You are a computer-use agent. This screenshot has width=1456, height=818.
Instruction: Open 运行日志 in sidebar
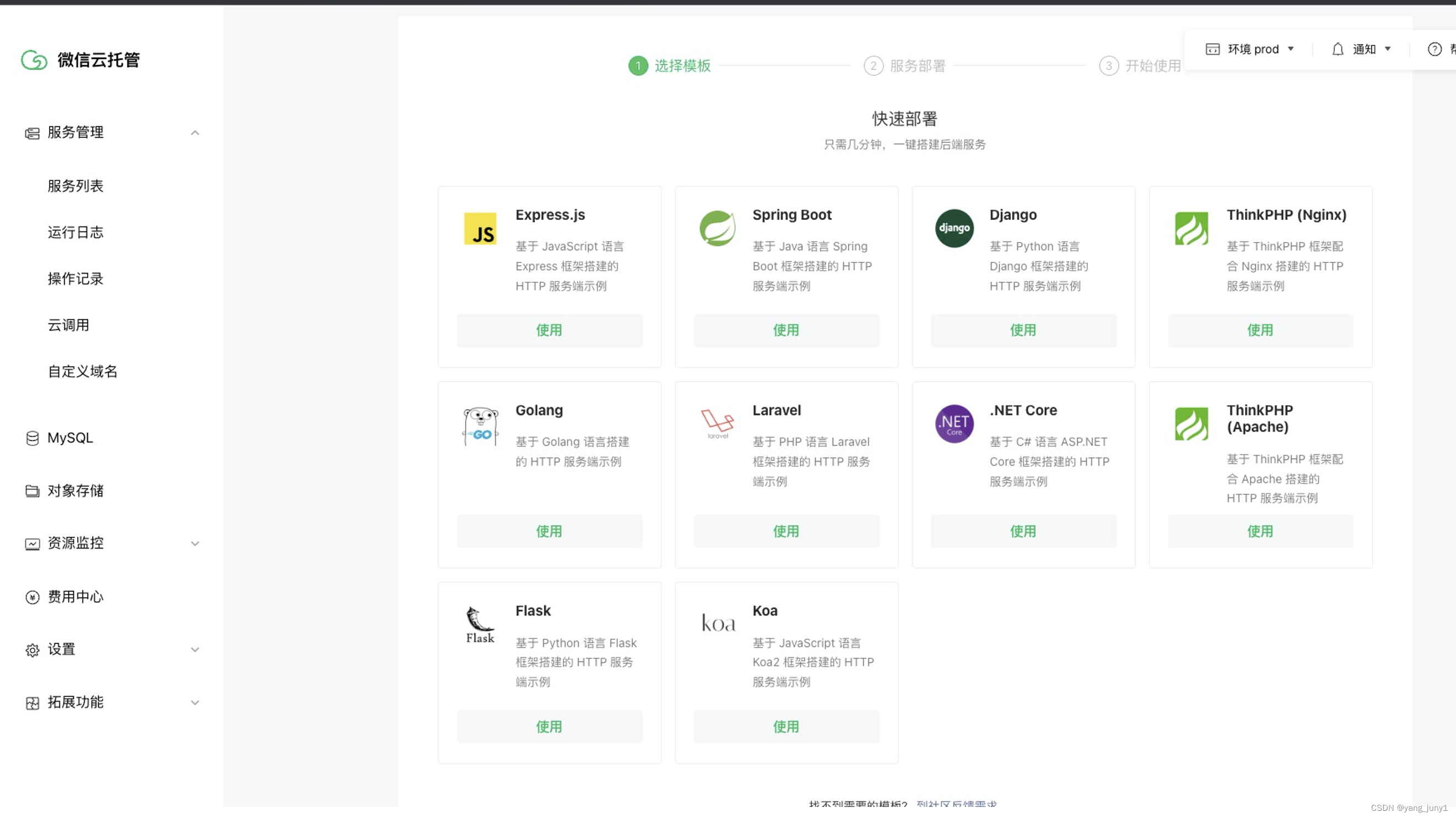[75, 232]
